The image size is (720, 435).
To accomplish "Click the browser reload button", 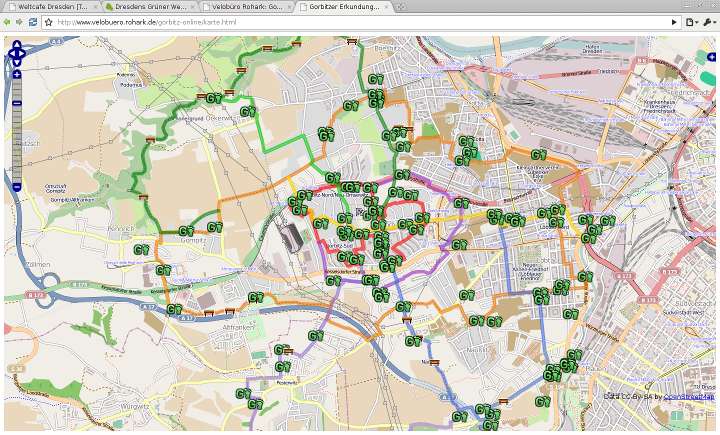I will (33, 22).
